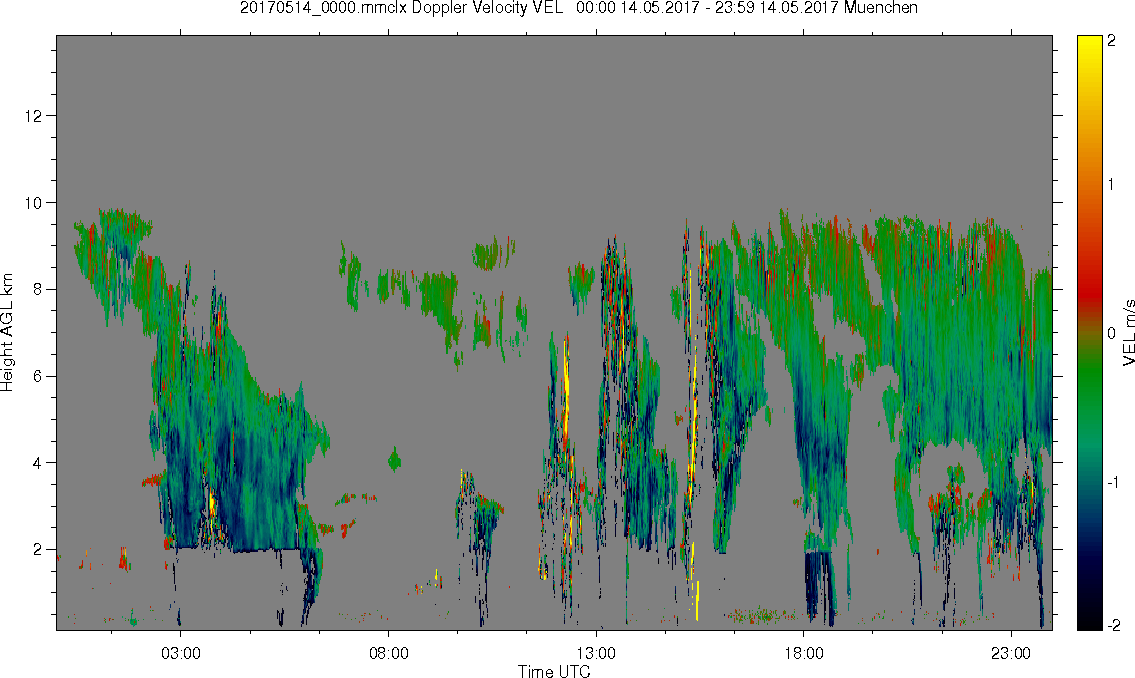Click the colorbar tick label '-1'

tap(1113, 483)
